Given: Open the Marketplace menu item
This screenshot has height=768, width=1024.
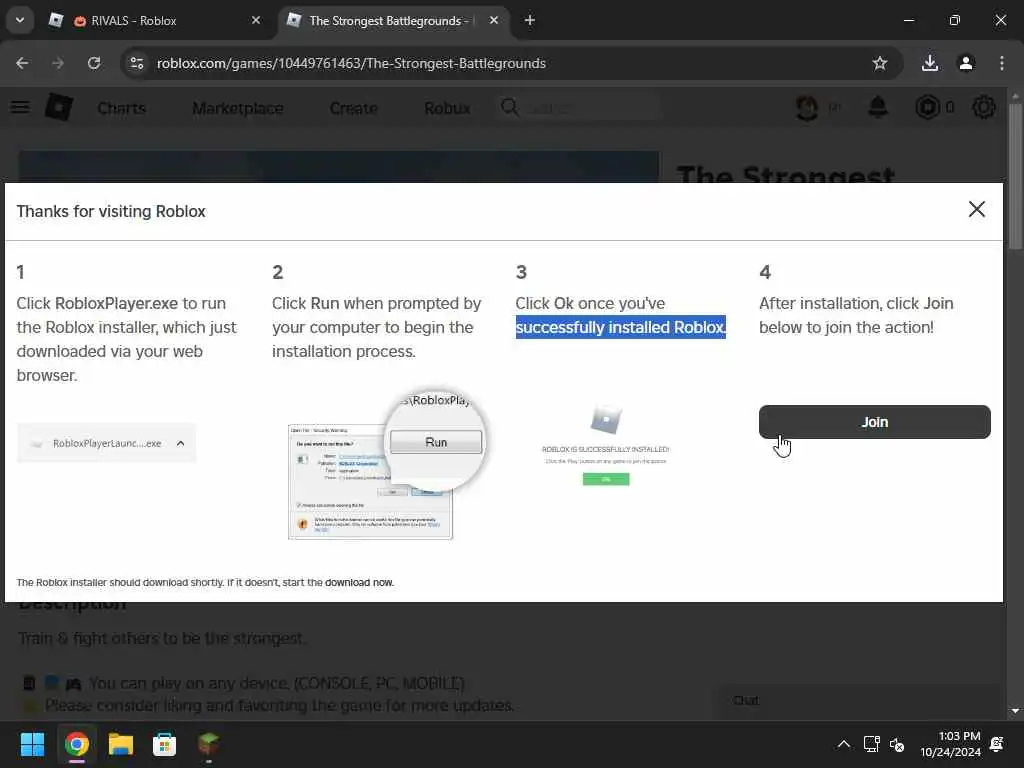Looking at the screenshot, I should (x=238, y=108).
